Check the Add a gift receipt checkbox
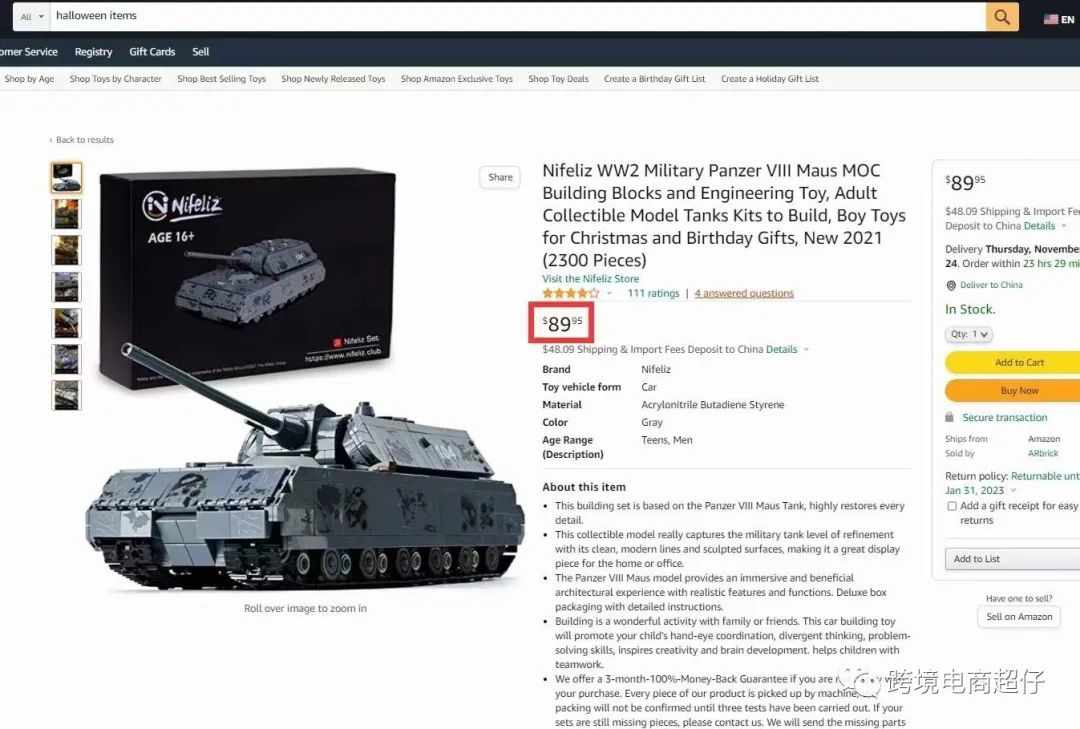Viewport: 1080px width, 729px height. coord(951,506)
